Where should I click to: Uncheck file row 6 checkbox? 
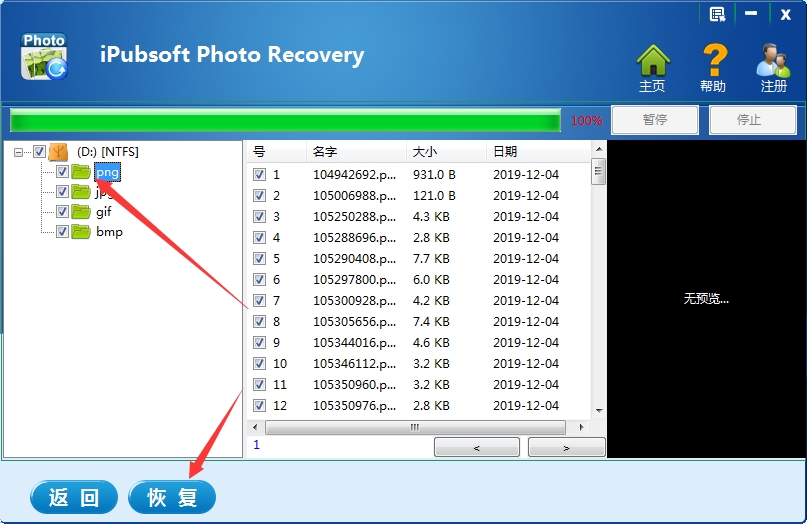[x=259, y=280]
